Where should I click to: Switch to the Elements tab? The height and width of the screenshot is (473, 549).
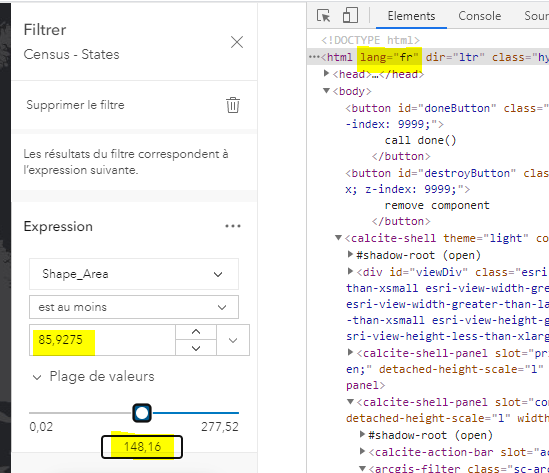click(411, 16)
